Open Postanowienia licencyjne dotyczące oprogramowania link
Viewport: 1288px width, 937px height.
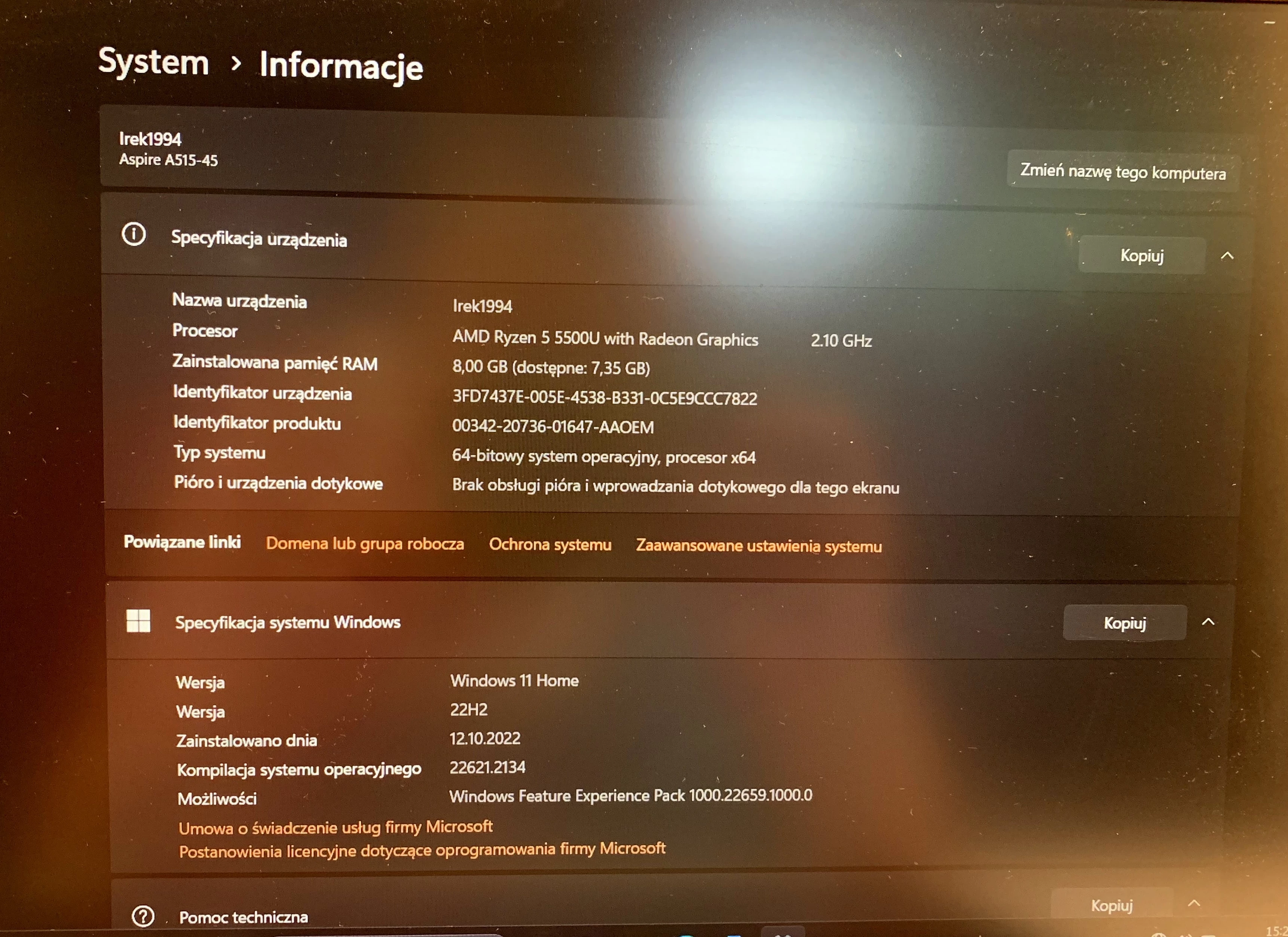422,850
